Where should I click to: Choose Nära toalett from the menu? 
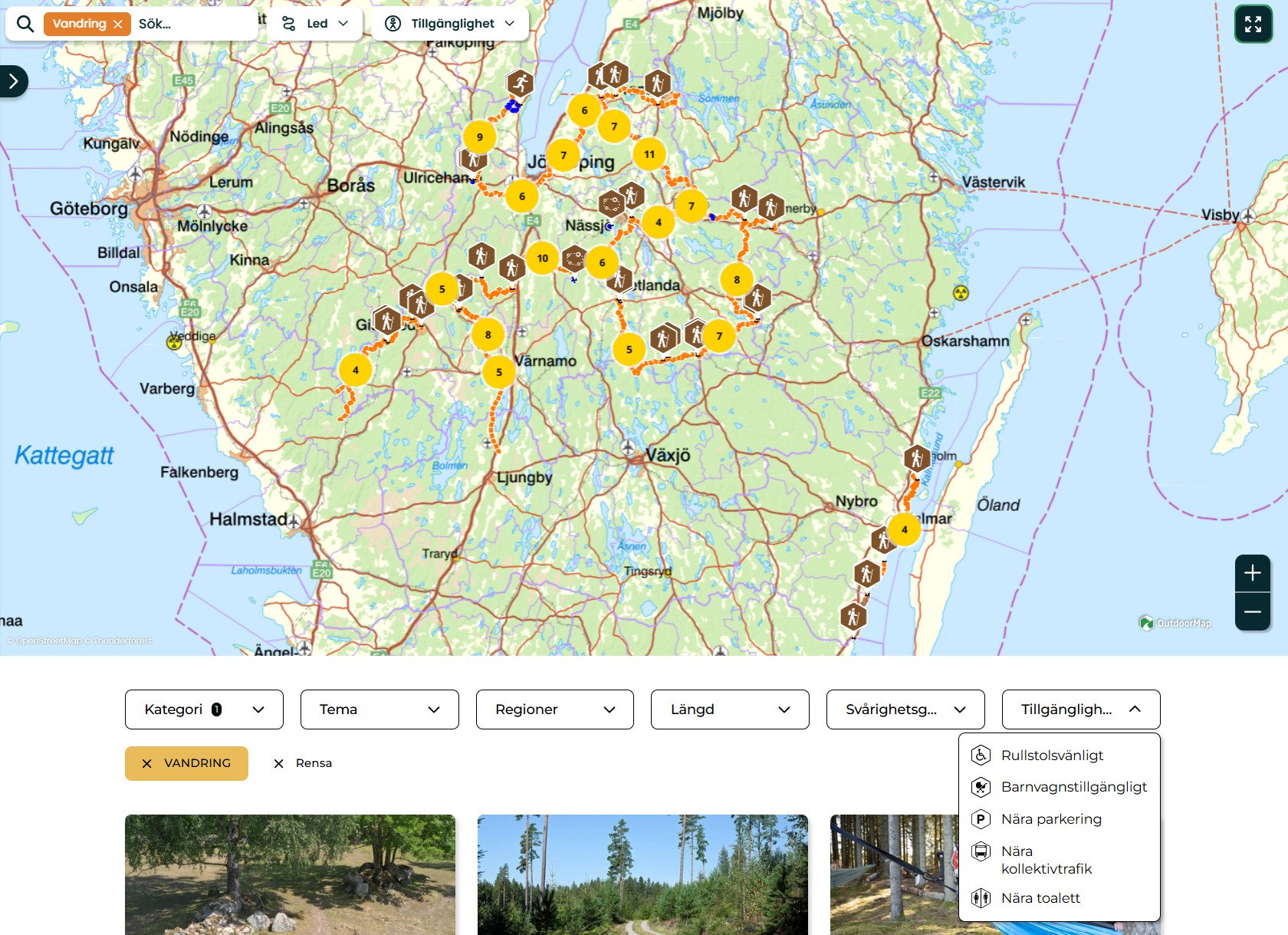coord(1040,898)
